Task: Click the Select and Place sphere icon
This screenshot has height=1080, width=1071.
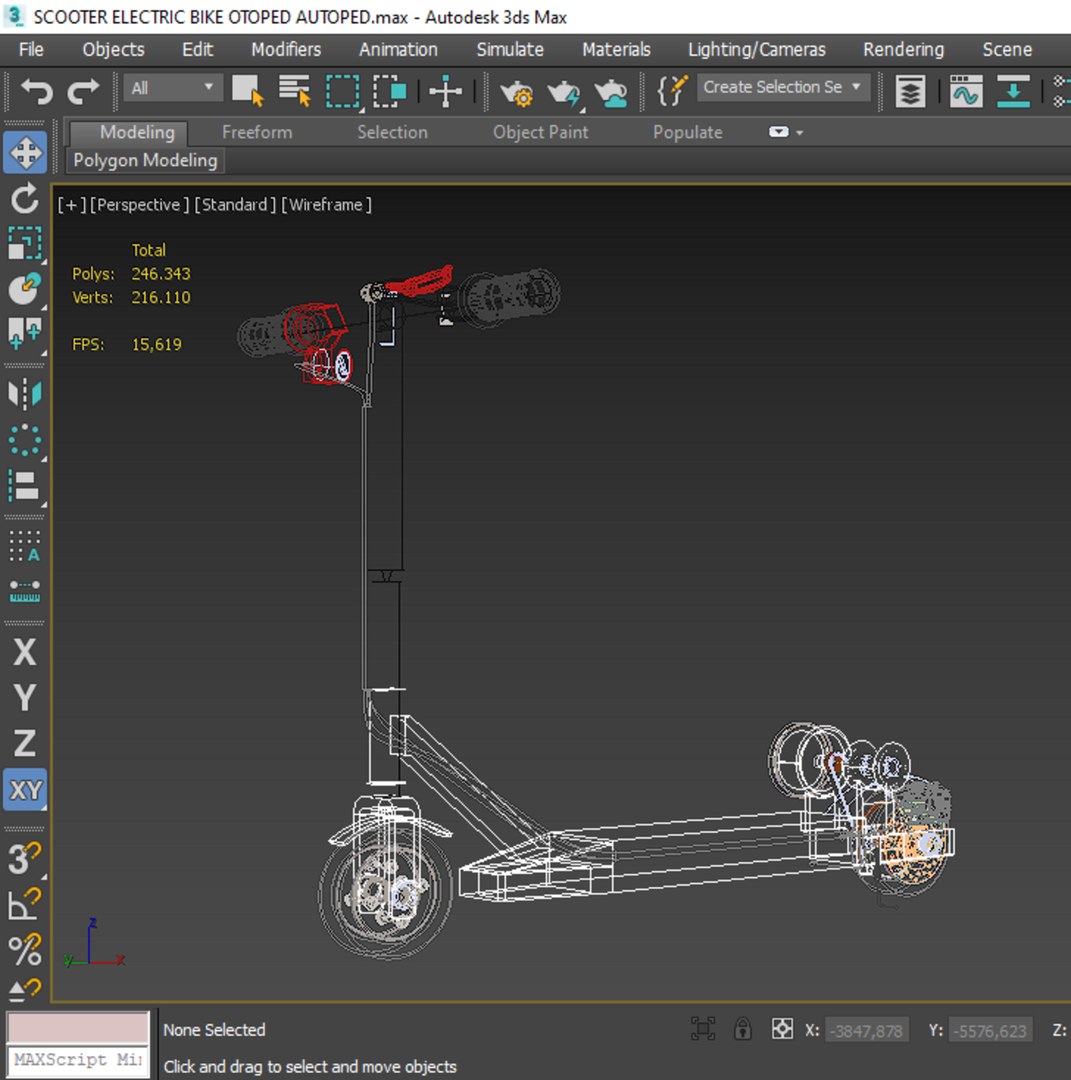Action: 25,289
